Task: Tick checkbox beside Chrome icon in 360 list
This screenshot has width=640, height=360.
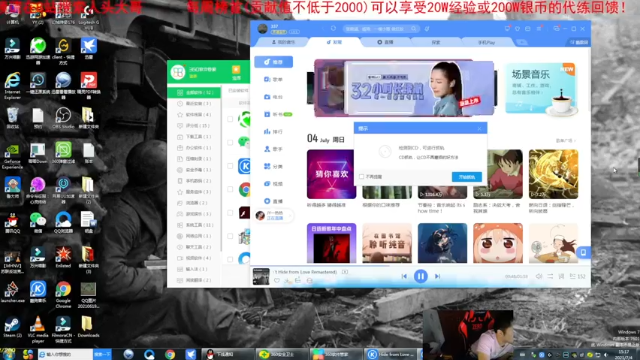Action: (x=230, y=189)
